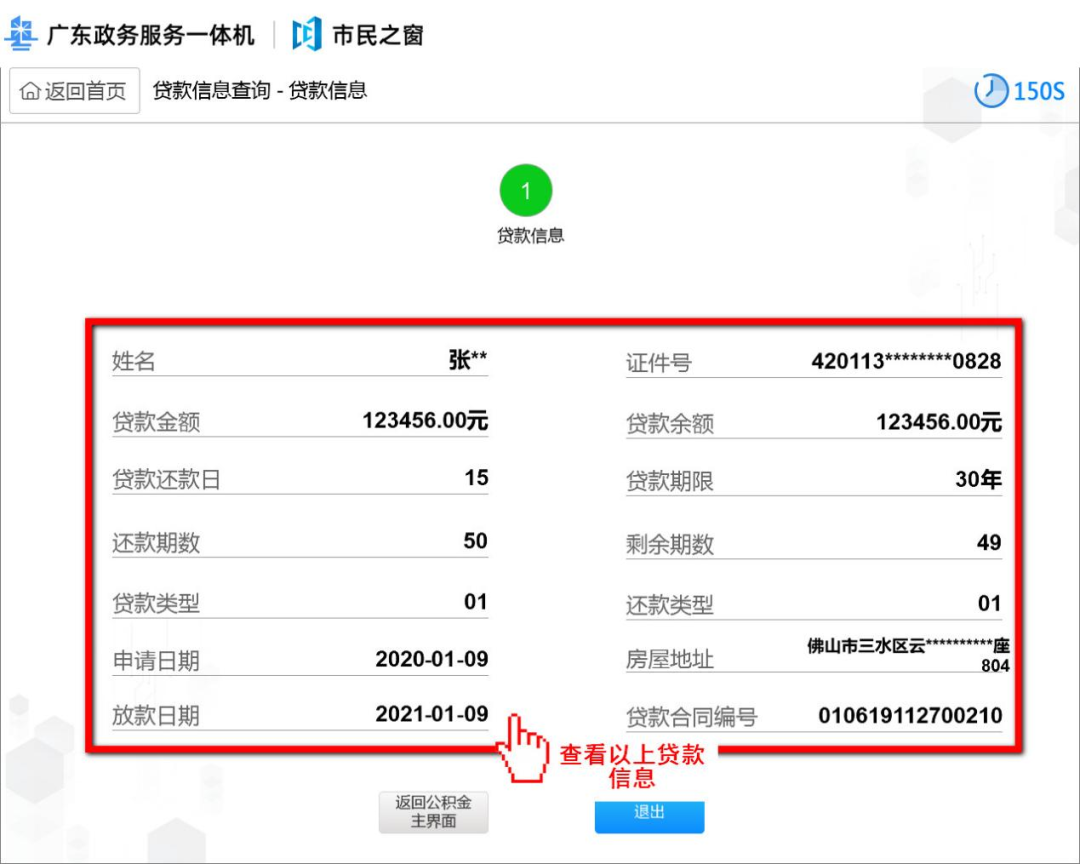Click the 还款期数 field label
Viewport: 1080px width, 864px height.
click(x=156, y=543)
